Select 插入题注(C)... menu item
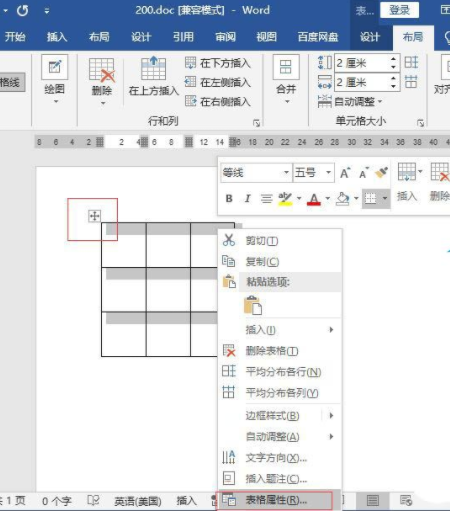The image size is (450, 511). 280,479
